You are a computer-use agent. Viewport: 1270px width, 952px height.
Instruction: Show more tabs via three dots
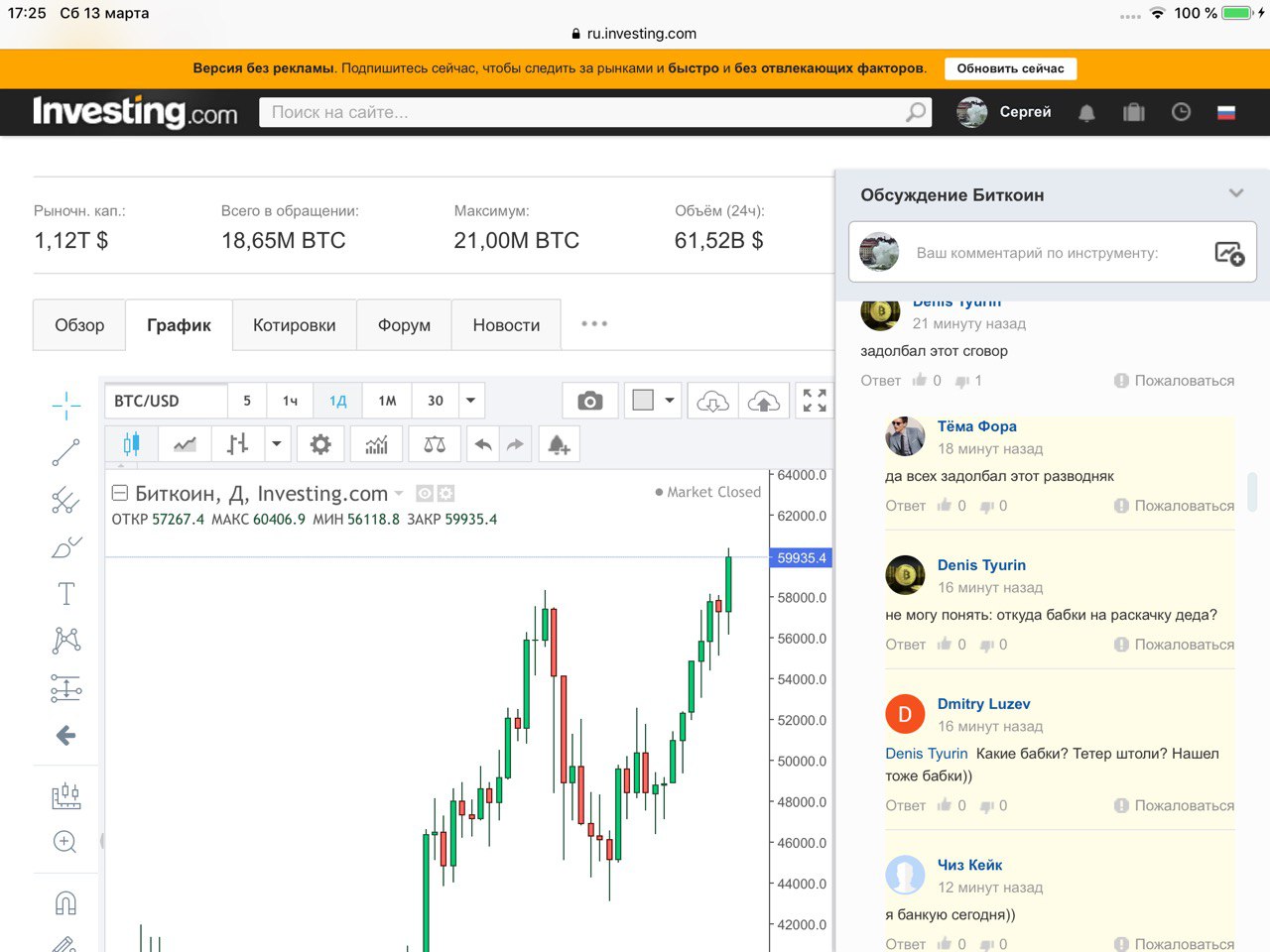594,323
